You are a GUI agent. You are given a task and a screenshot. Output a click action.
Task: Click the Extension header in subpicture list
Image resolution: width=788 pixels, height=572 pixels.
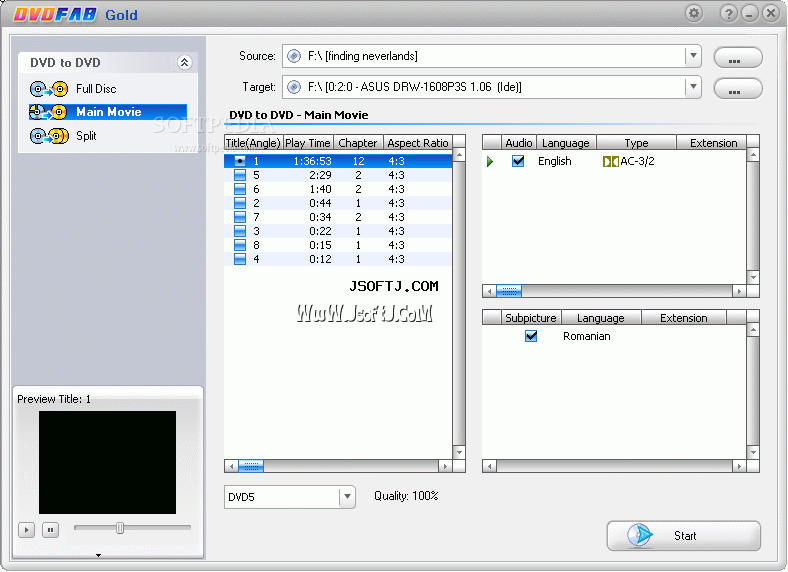pyautogui.click(x=683, y=318)
